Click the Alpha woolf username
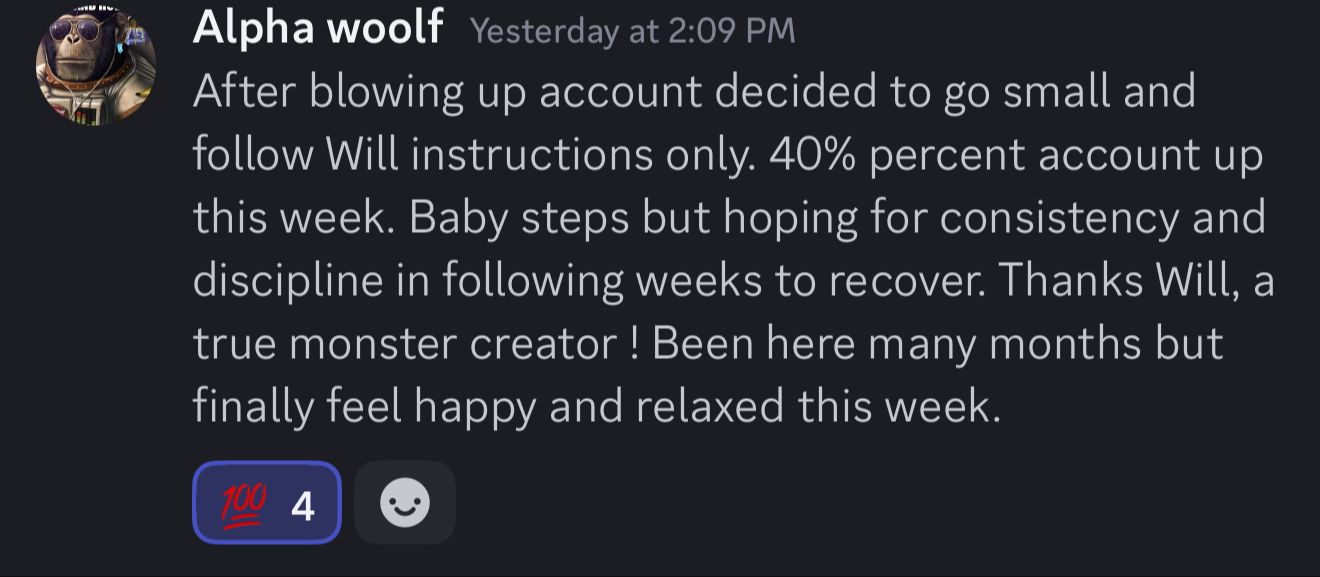The height and width of the screenshot is (577, 1320). 318,27
